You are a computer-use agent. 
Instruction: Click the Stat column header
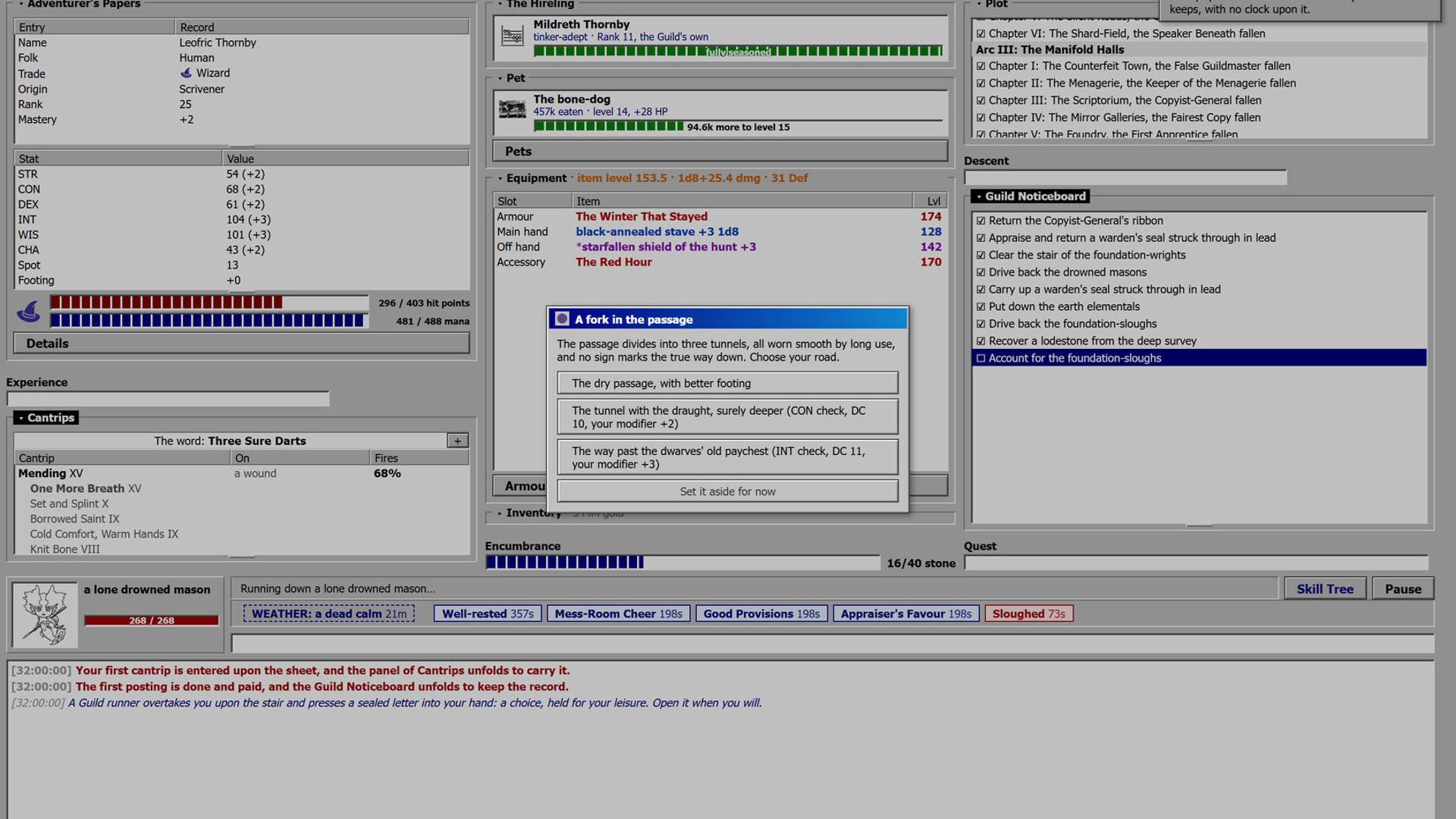pyautogui.click(x=118, y=158)
